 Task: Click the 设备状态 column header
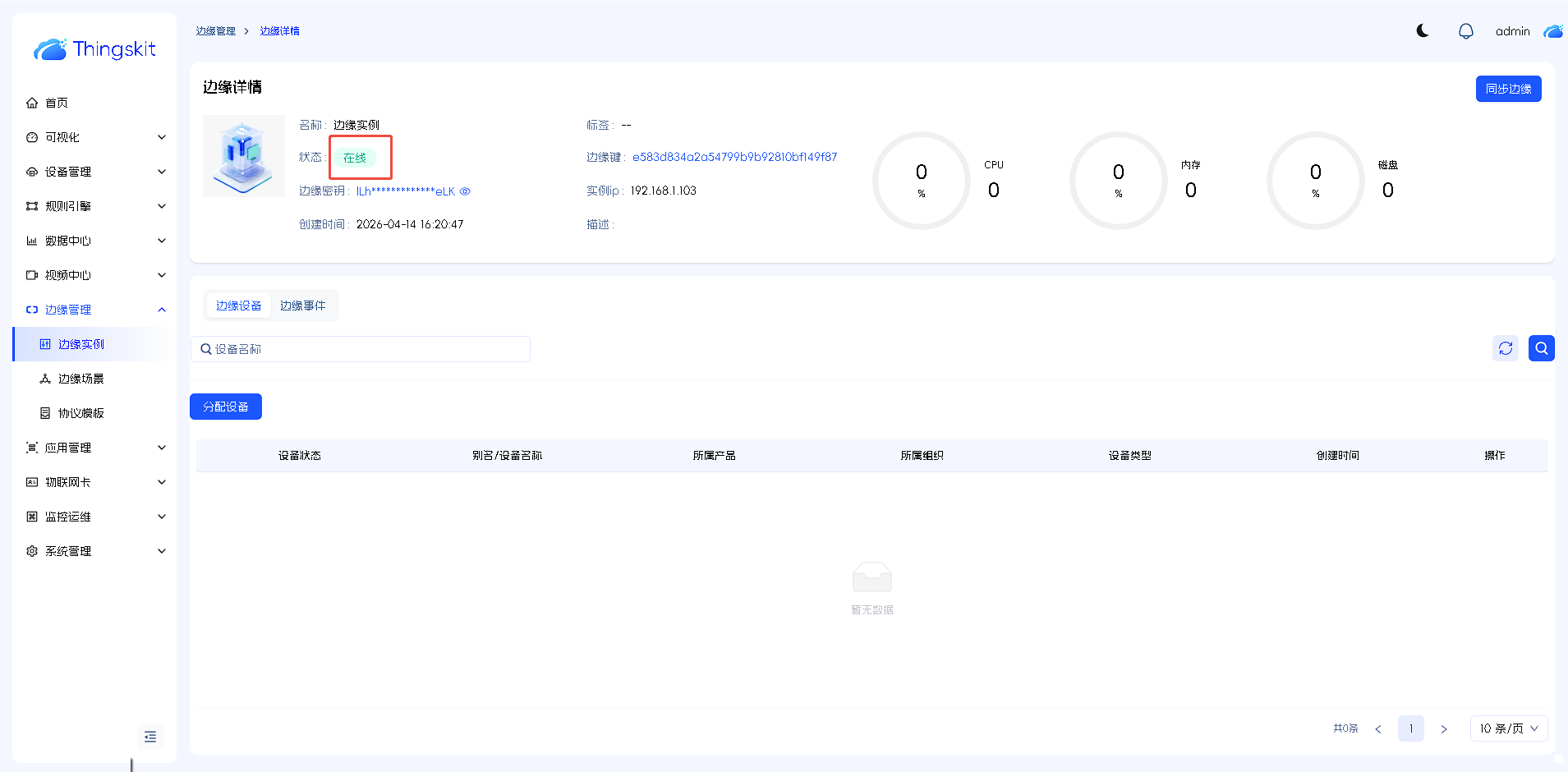300,456
